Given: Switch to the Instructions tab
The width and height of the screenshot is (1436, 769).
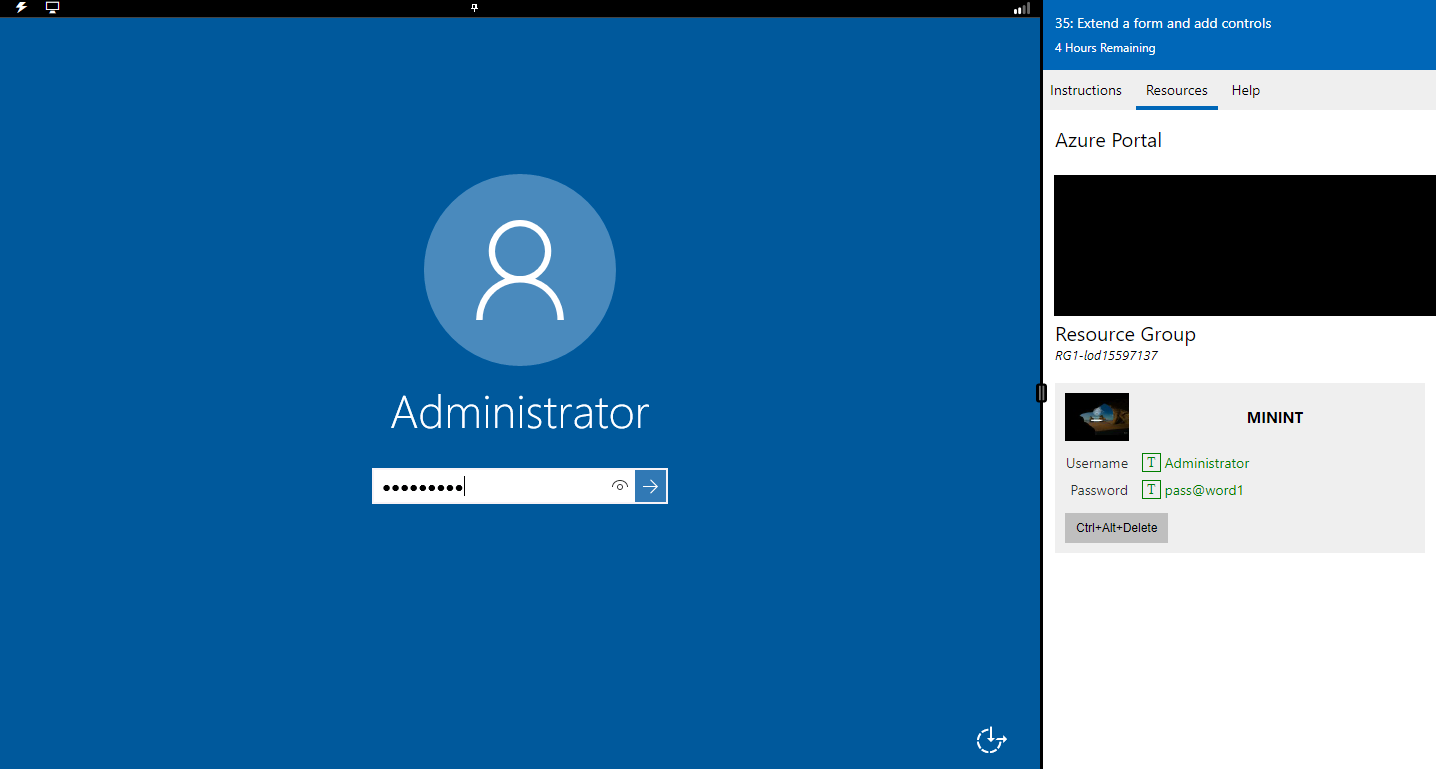Looking at the screenshot, I should pyautogui.click(x=1086, y=90).
